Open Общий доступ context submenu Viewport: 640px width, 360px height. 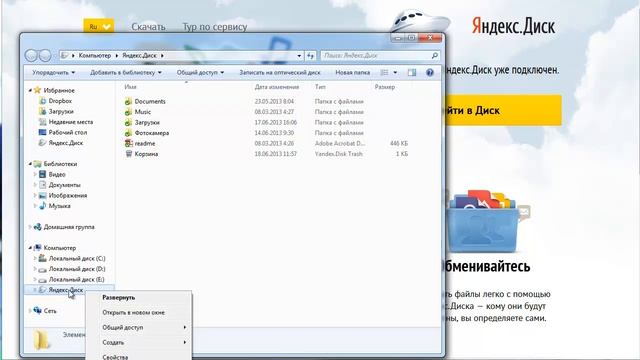[139, 327]
